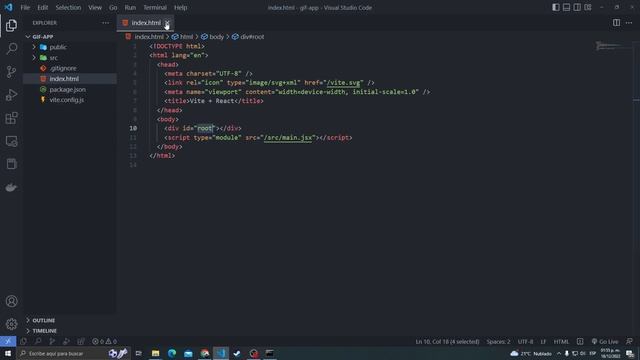The width and height of the screenshot is (640, 360).
Task: Open Mail app from taskbar
Action: coord(188,353)
